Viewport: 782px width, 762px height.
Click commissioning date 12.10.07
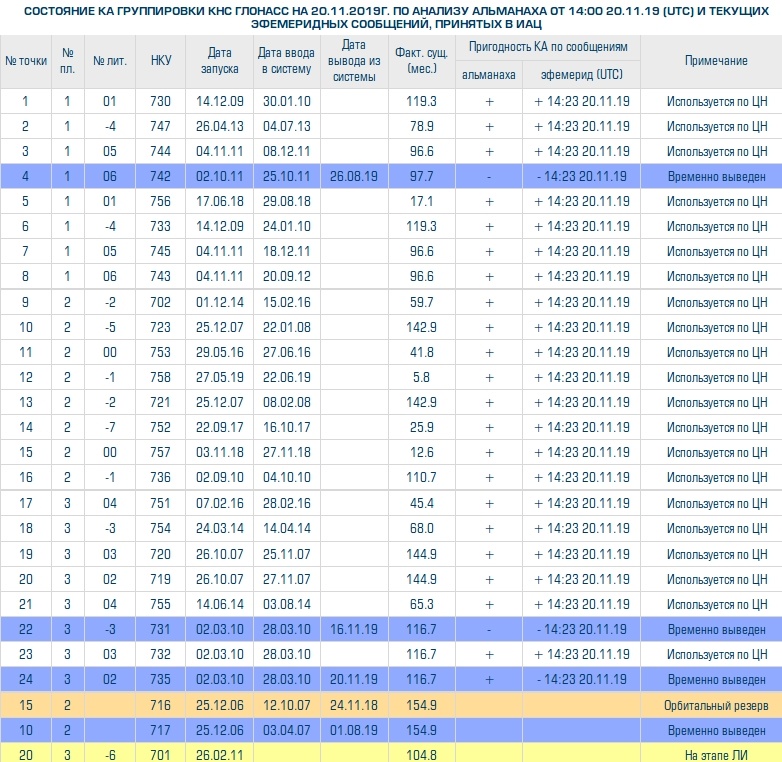pyautogui.click(x=287, y=705)
